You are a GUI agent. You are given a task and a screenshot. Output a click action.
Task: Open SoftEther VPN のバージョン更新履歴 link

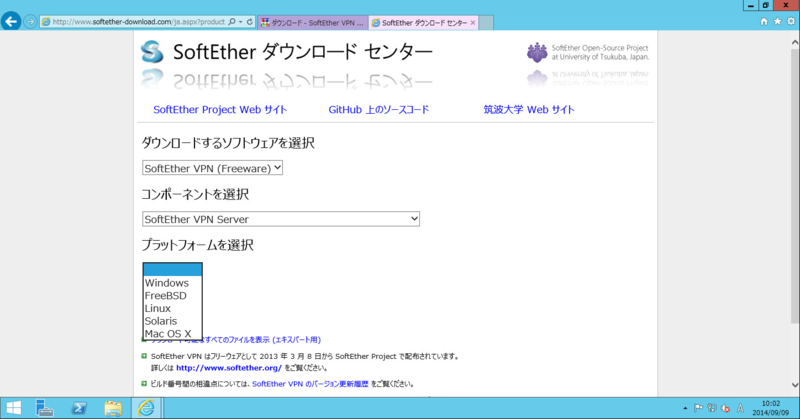tap(310, 384)
